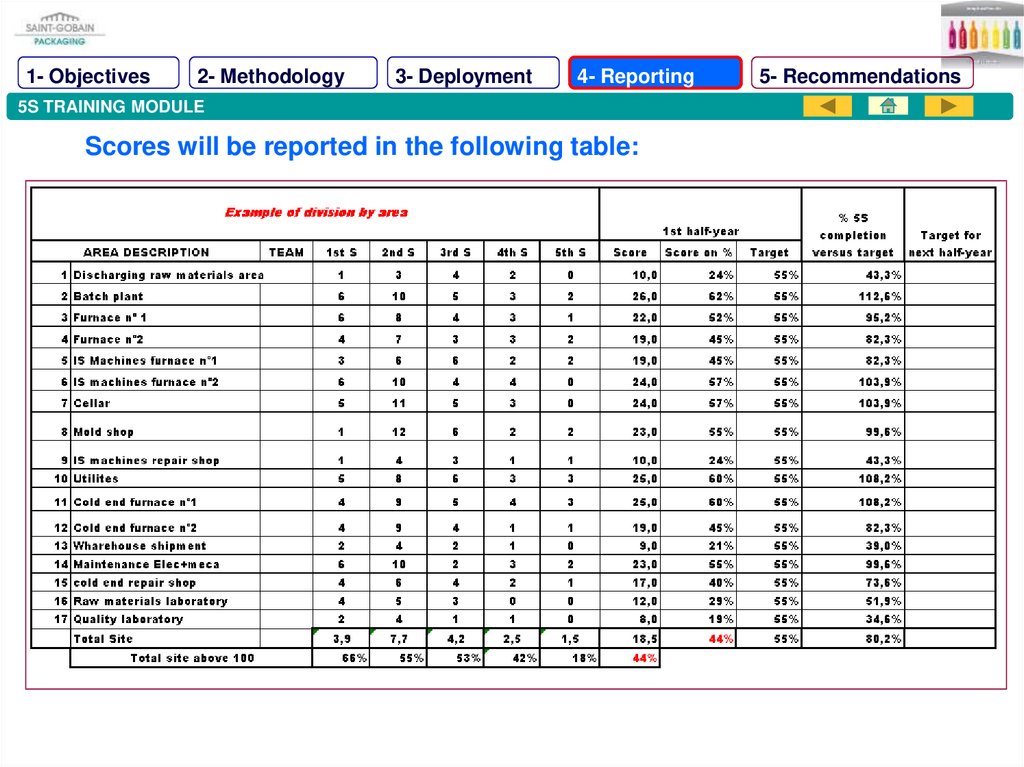Select the 4- Reporting tab
The image size is (1024, 767).
pos(655,76)
